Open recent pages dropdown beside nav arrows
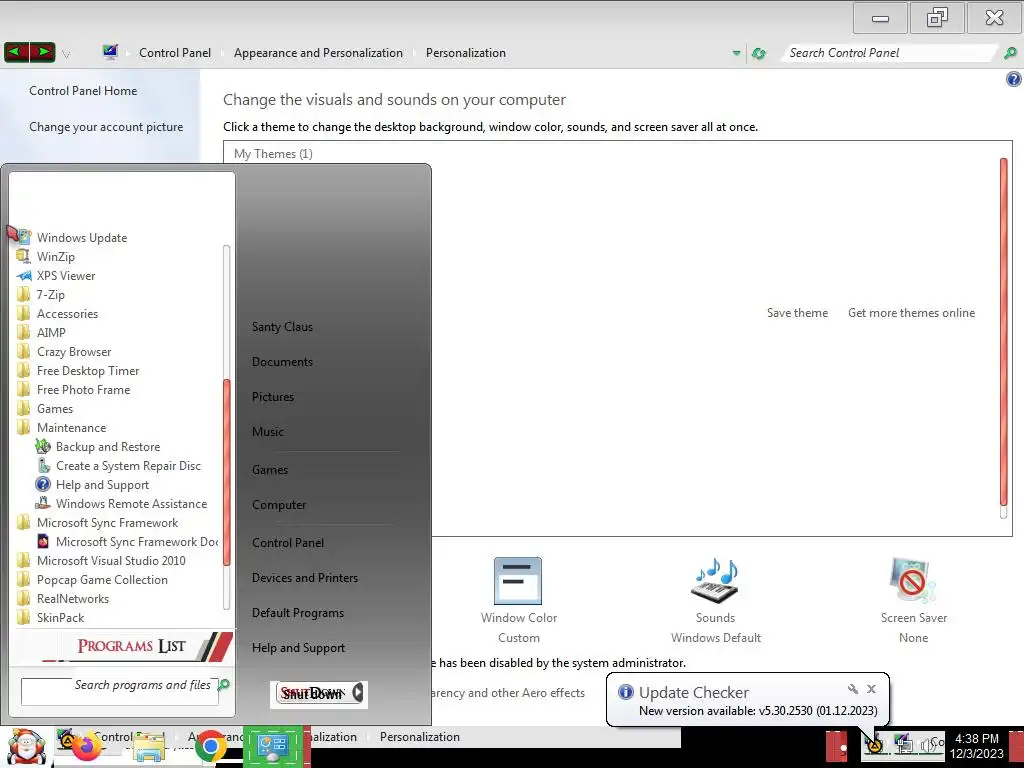Viewport: 1024px width, 768px height. tap(66, 54)
